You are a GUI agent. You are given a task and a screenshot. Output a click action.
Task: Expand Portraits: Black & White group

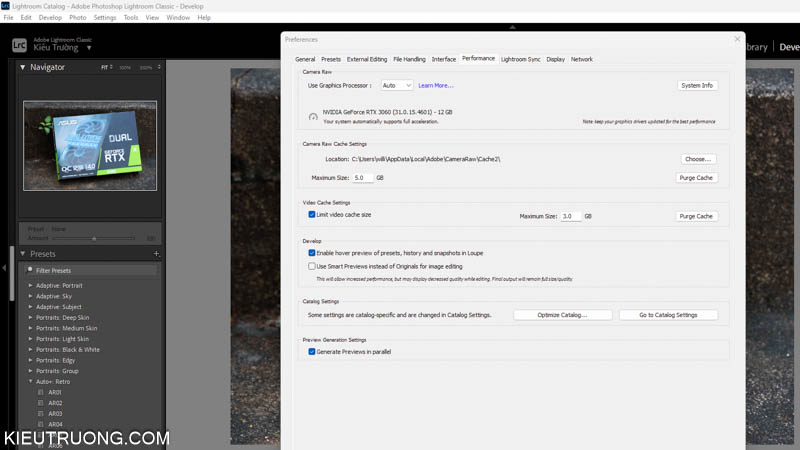click(x=30, y=349)
